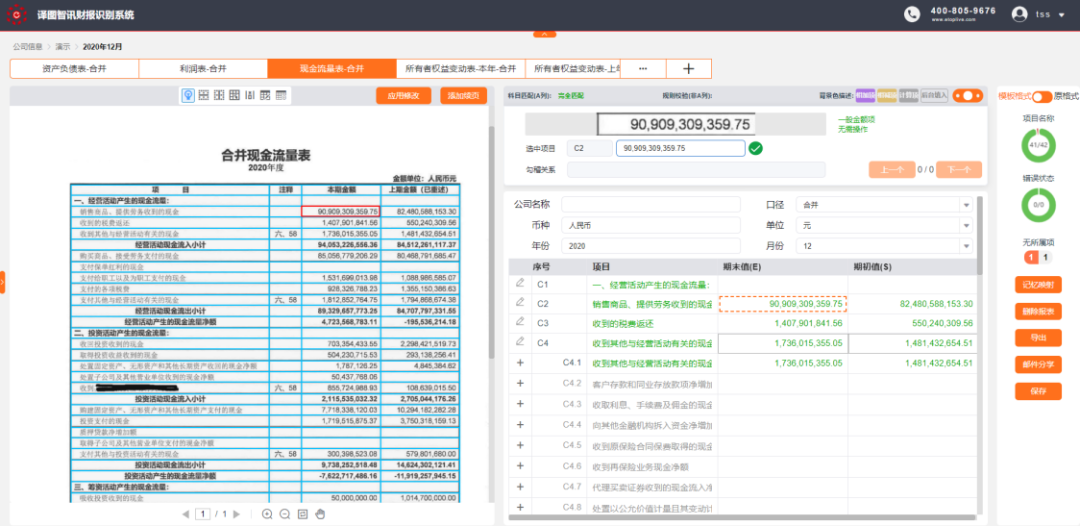Click the 上一个 previous button
The height and width of the screenshot is (526, 1080).
(x=891, y=170)
